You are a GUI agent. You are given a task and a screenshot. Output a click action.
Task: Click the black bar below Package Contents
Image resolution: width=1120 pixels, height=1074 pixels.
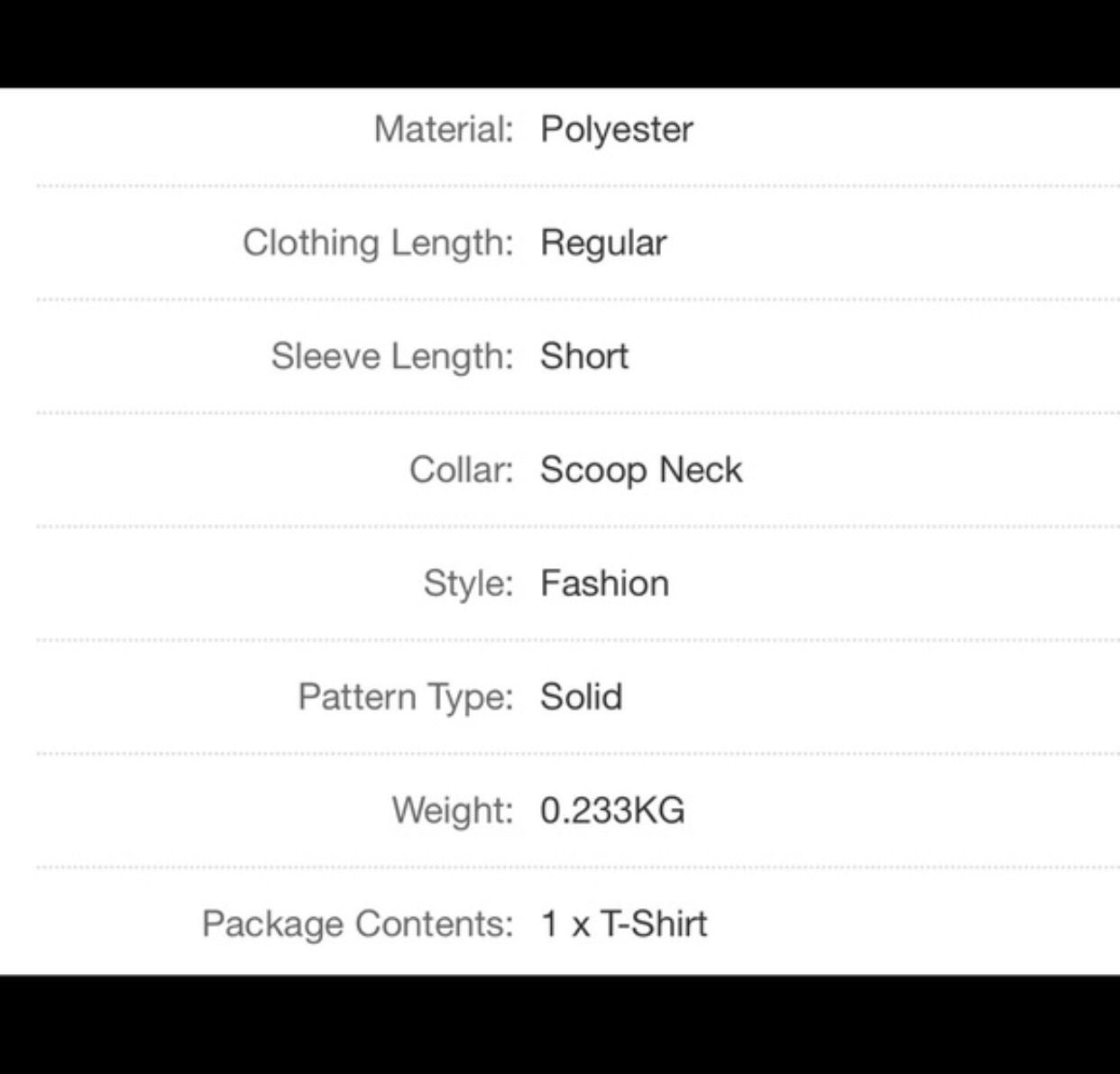(559, 1024)
